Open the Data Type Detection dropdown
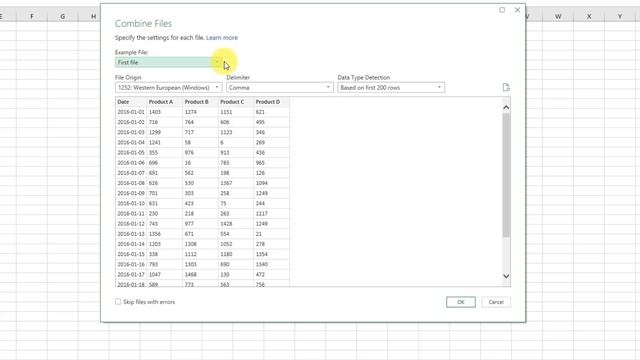640x360 pixels. [x=391, y=88]
